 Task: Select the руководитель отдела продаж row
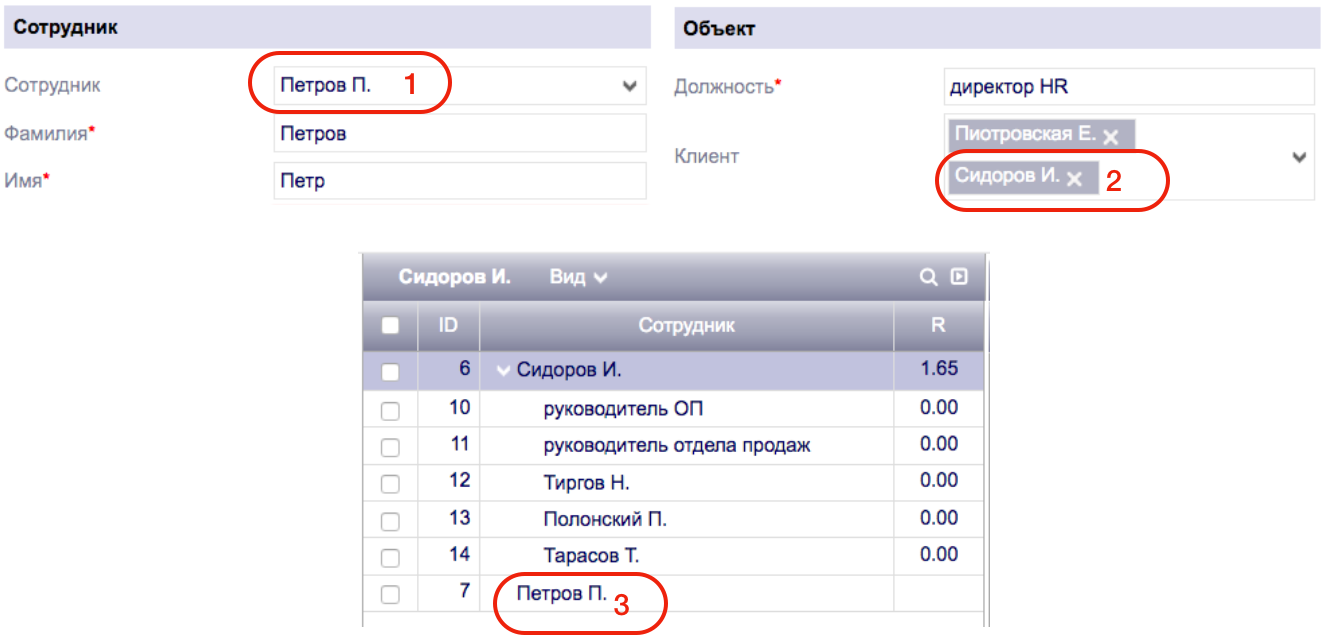click(673, 445)
